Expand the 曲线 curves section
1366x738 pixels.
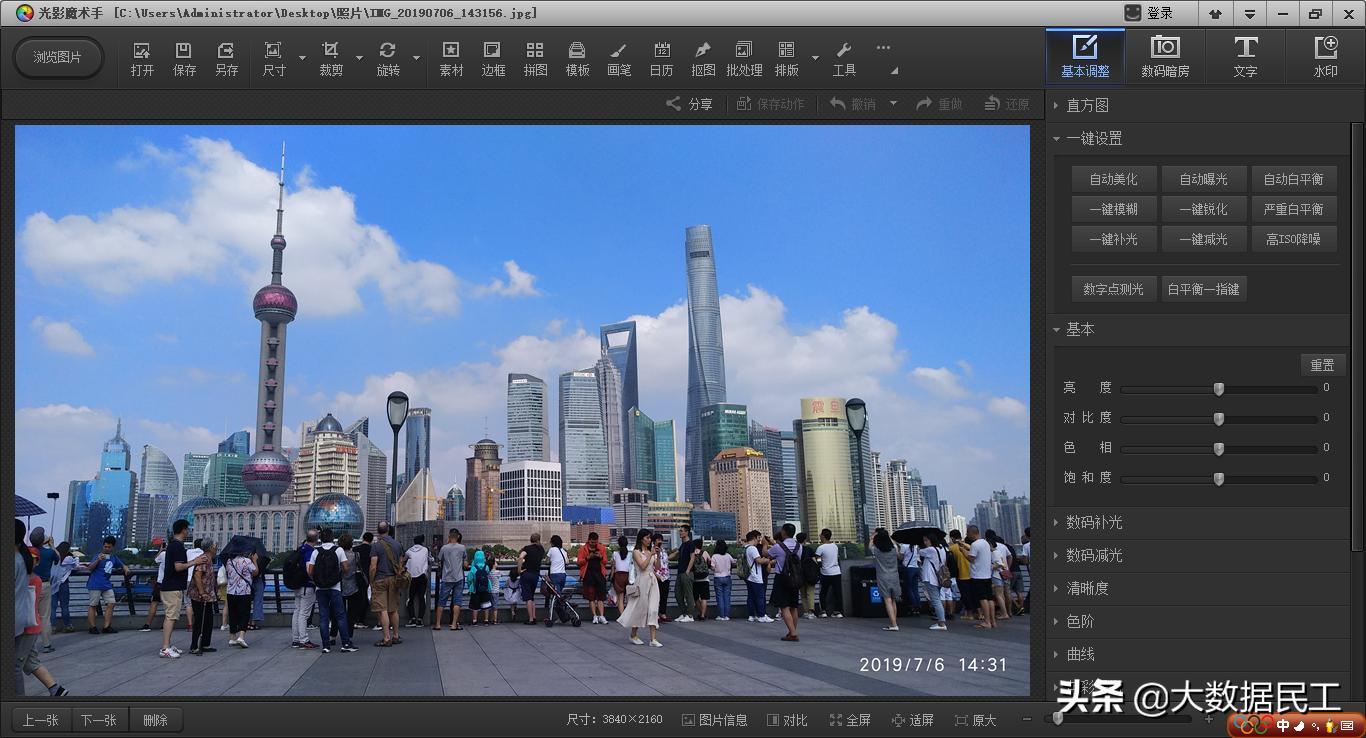tap(1080, 653)
